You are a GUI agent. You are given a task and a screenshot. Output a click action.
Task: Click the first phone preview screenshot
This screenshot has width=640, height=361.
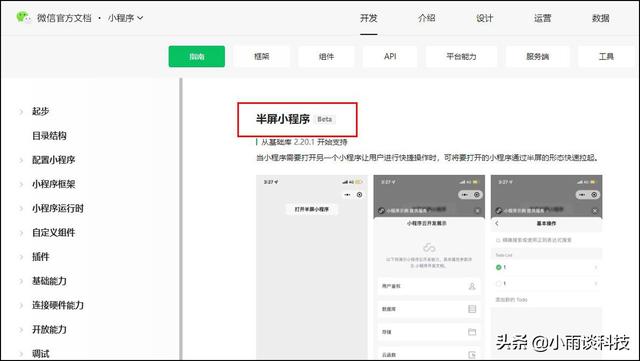312,267
